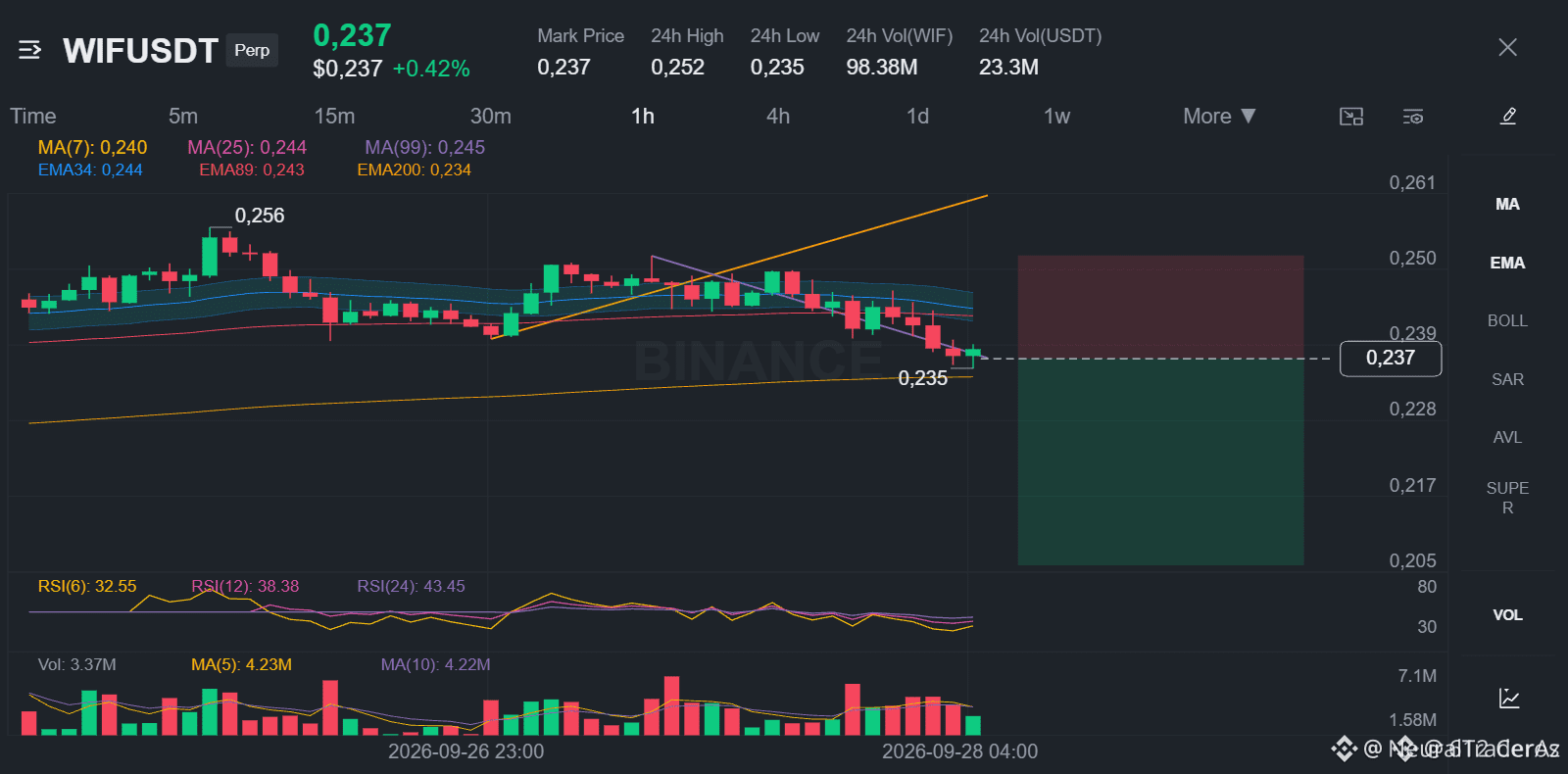Click the Perp contract badge
This screenshot has height=774, width=1568.
pyautogui.click(x=252, y=50)
